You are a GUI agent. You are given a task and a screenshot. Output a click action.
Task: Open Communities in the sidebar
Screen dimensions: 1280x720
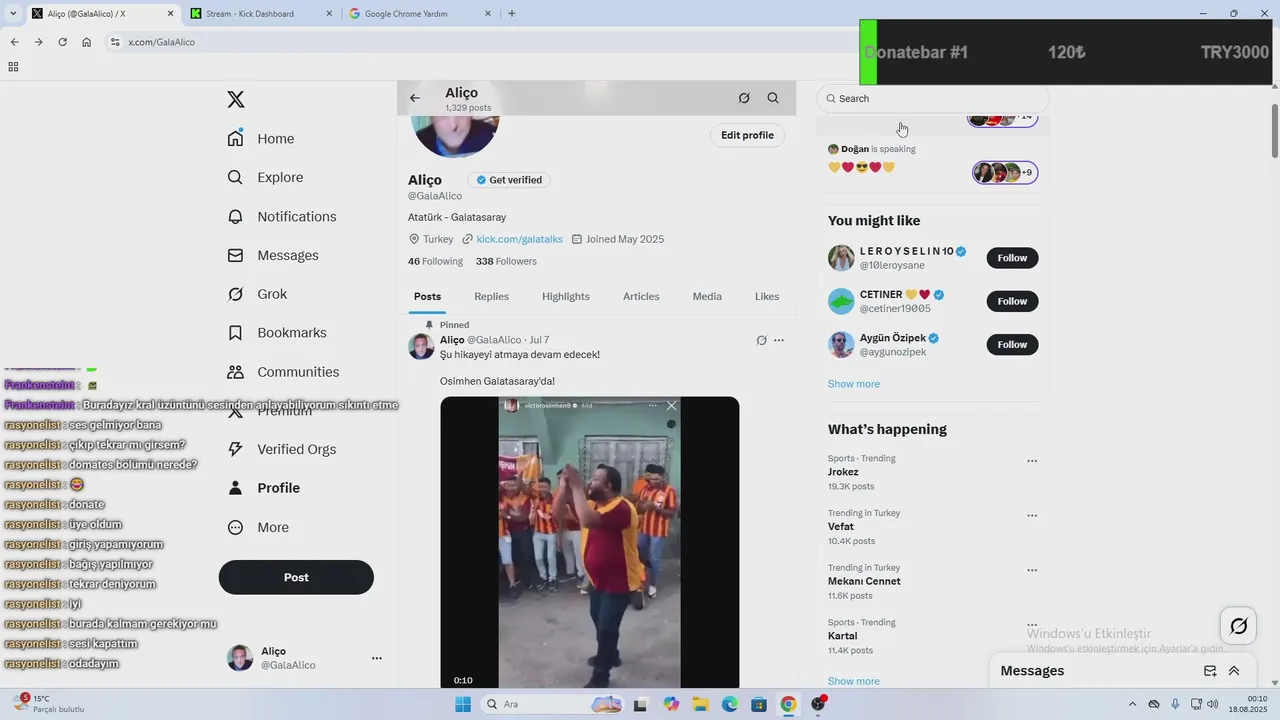(x=283, y=372)
